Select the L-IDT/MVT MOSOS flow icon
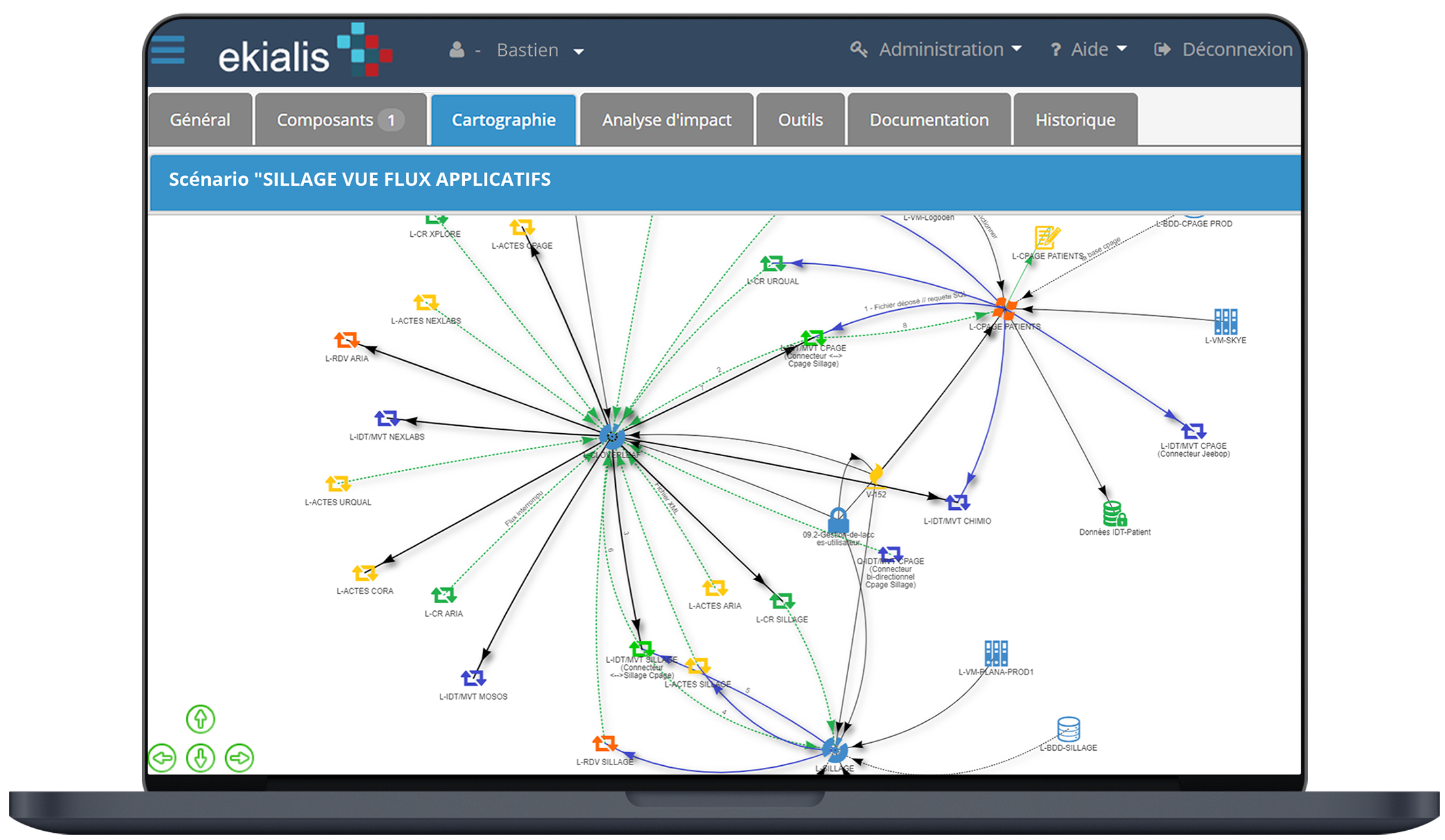1445x840 pixels. [x=473, y=678]
